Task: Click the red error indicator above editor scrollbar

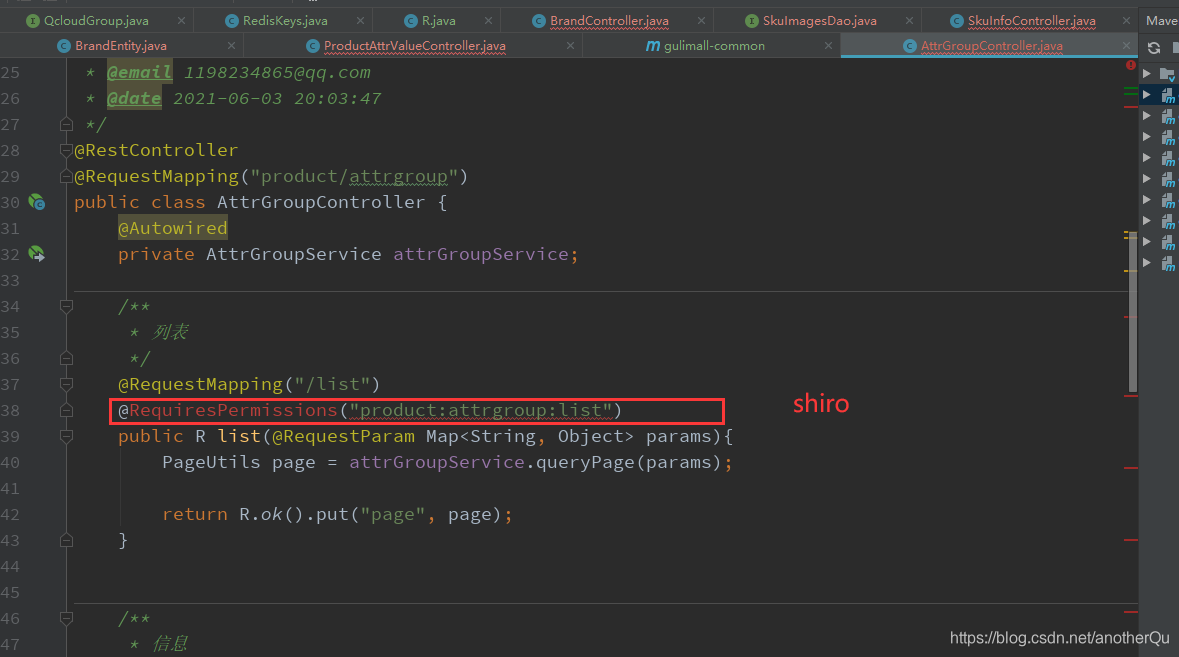Action: click(x=1131, y=65)
